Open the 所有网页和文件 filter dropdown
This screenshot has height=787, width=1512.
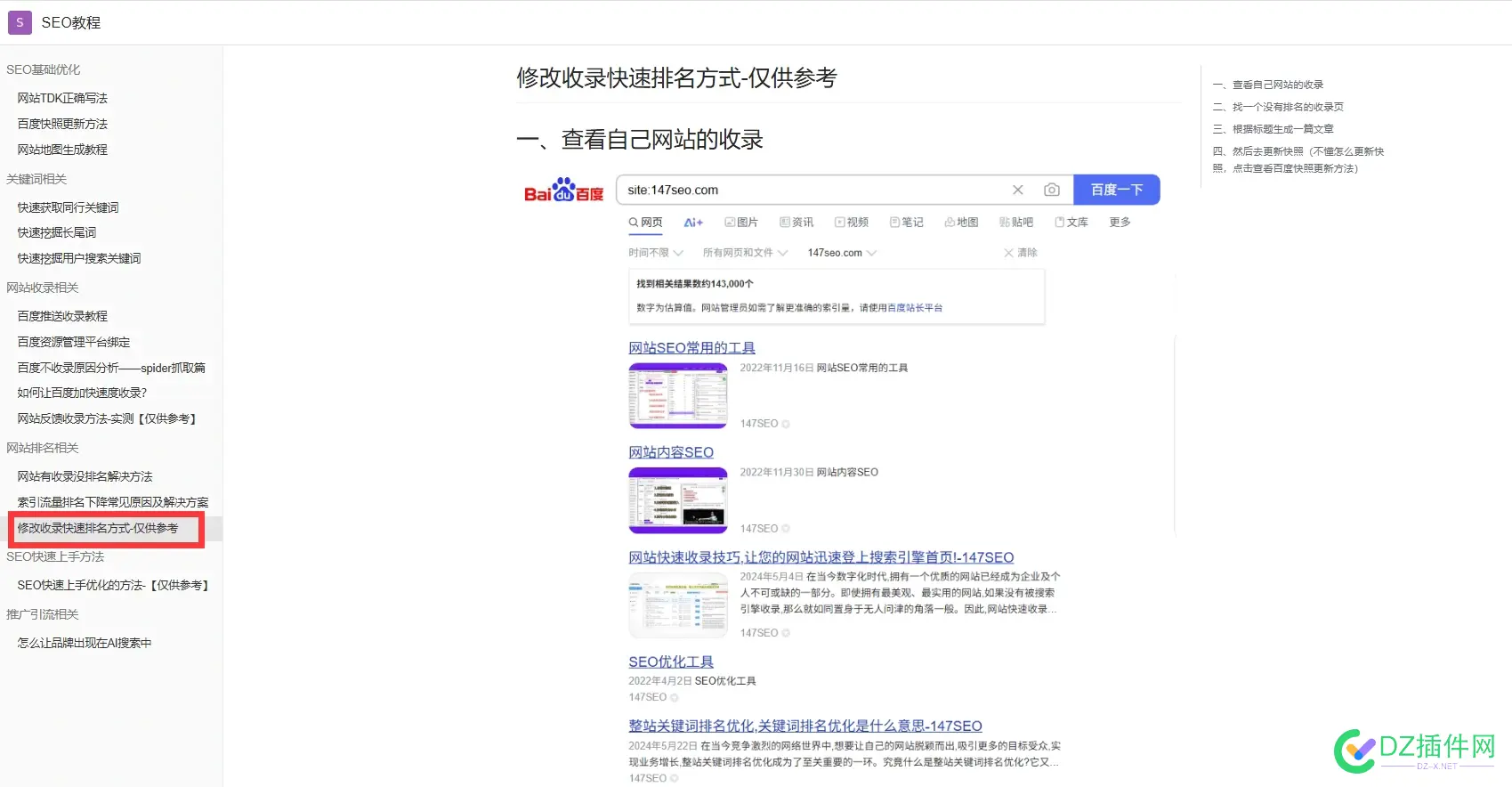coord(746,253)
